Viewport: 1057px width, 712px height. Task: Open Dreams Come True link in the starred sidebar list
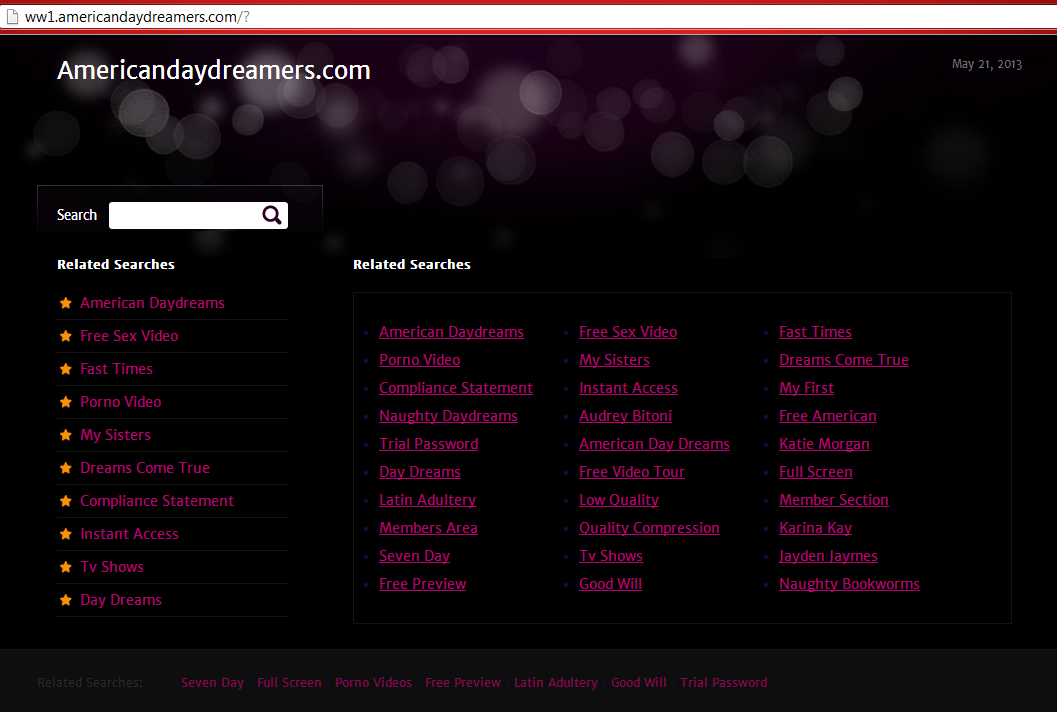click(145, 468)
